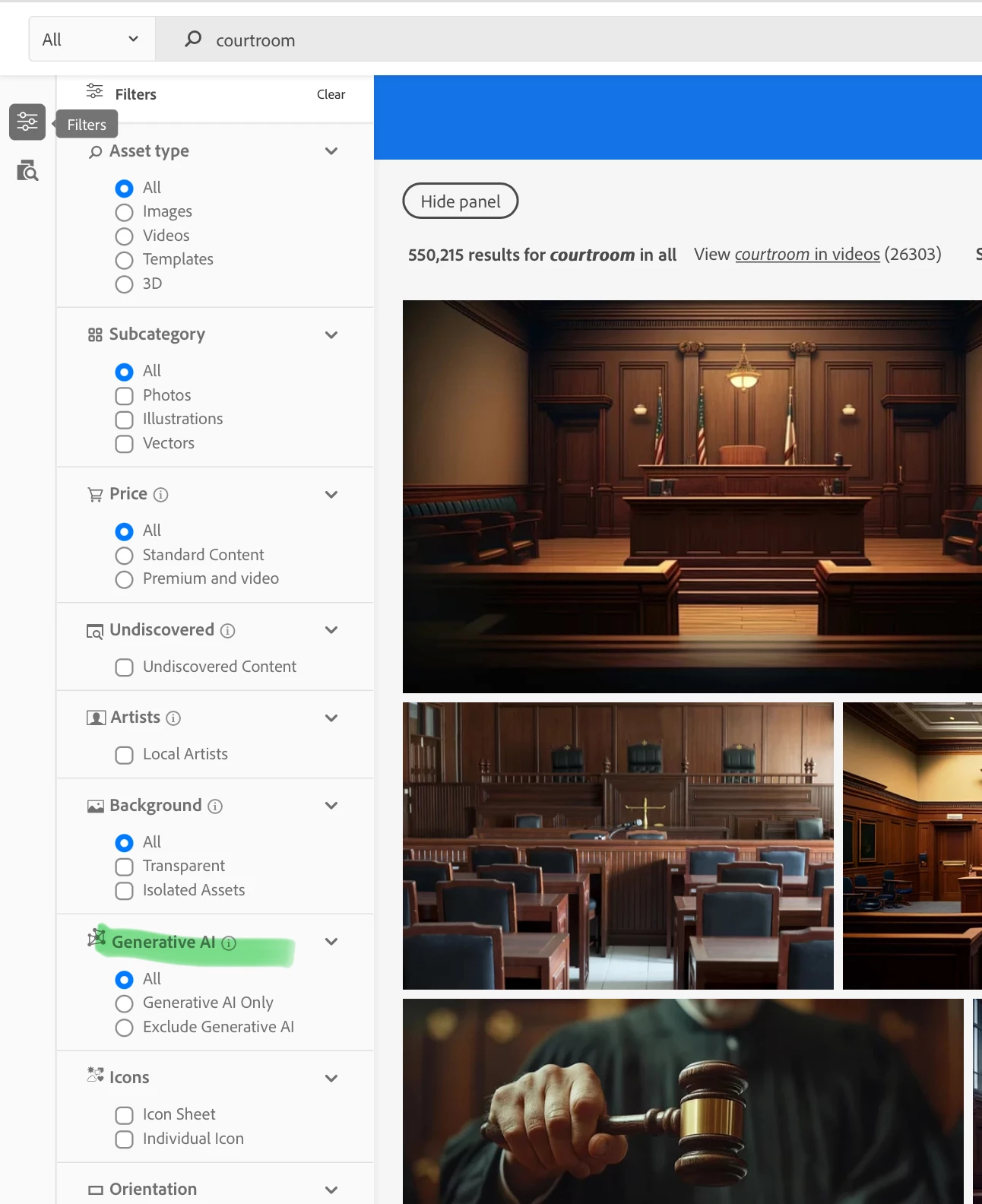Collapse the Icons section

331,1079
